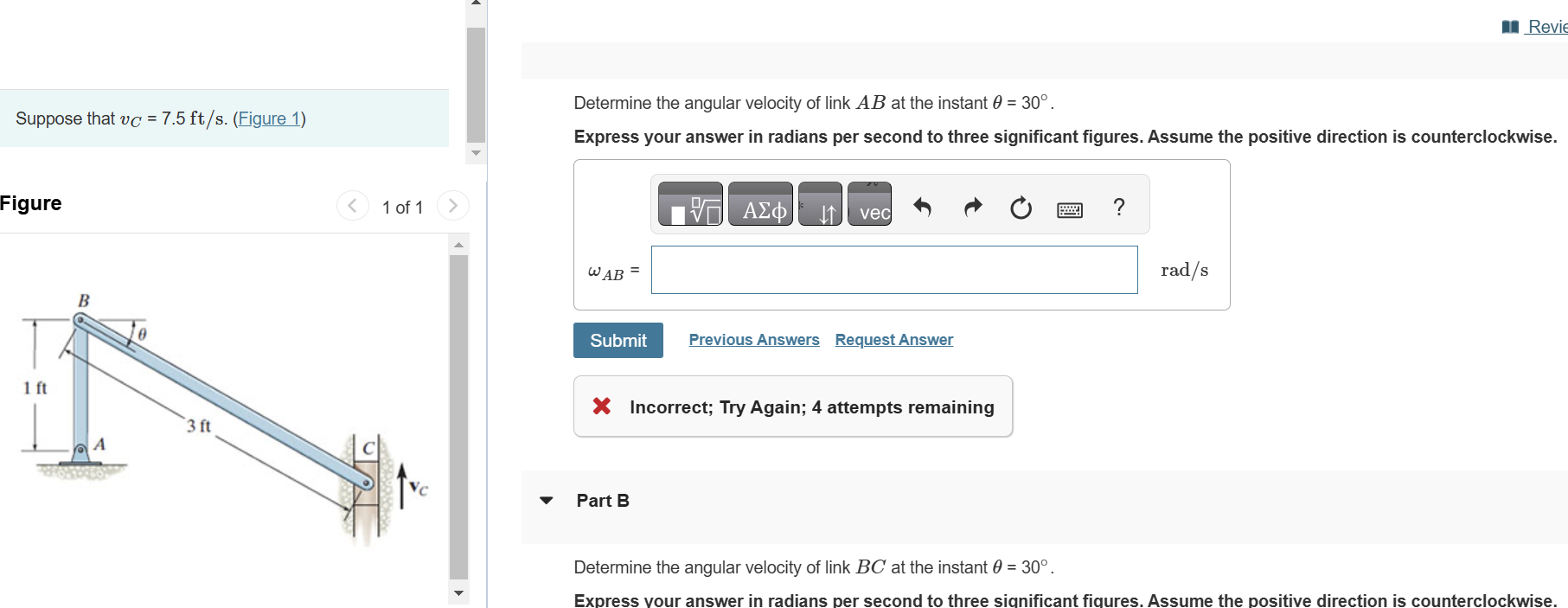View Previous Answers
The height and width of the screenshot is (608, 1568).
752,339
